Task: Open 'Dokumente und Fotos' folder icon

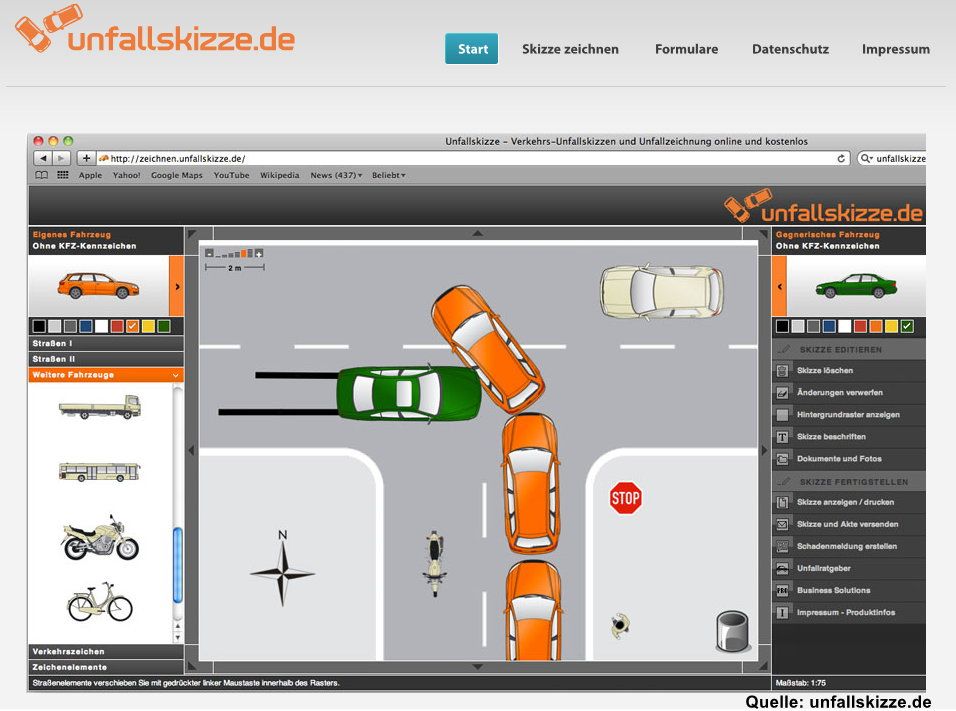Action: pyautogui.click(x=783, y=459)
